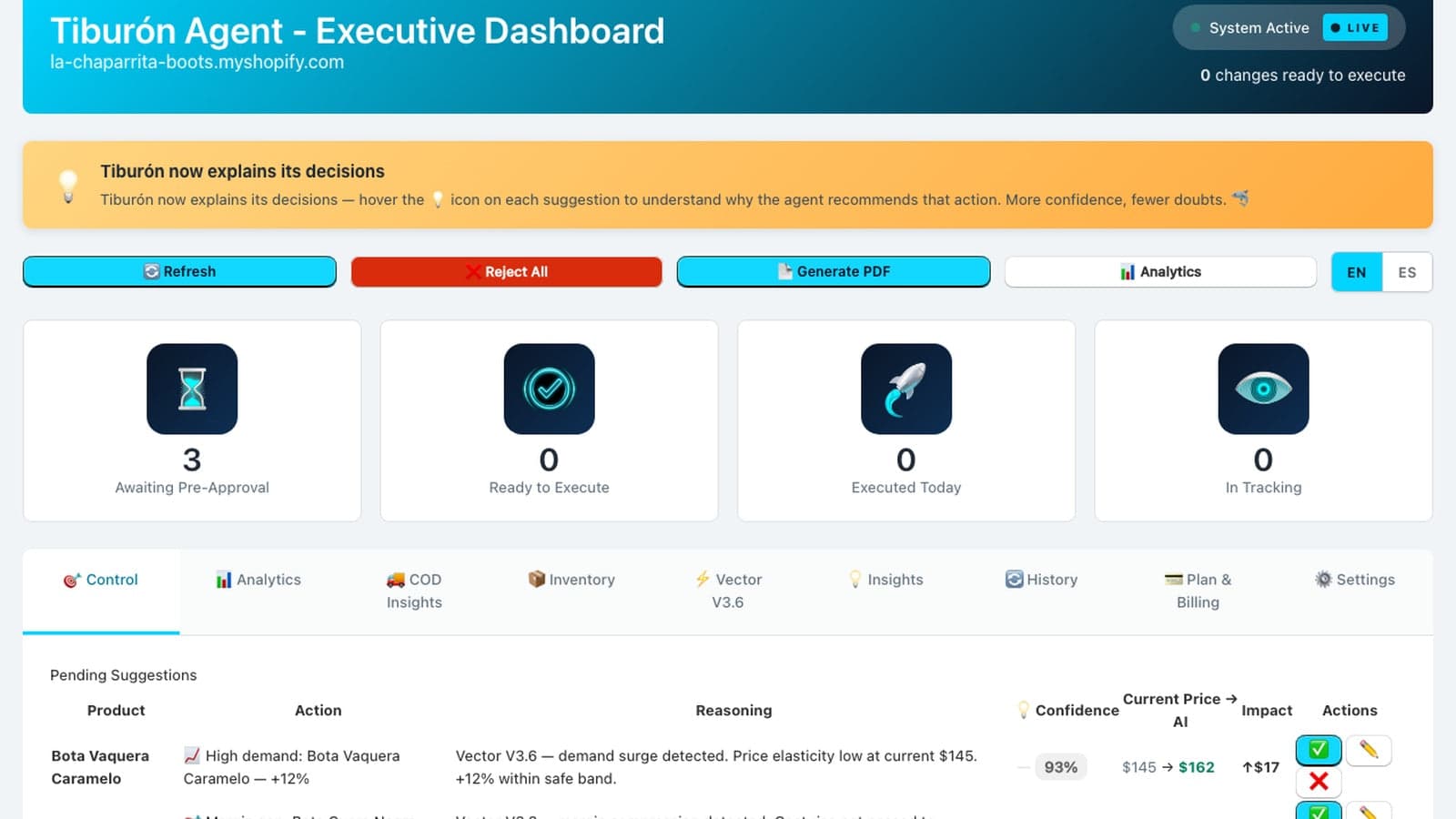Reject the Bota Vaquera Caramelo suggestion with red X

click(x=1319, y=782)
